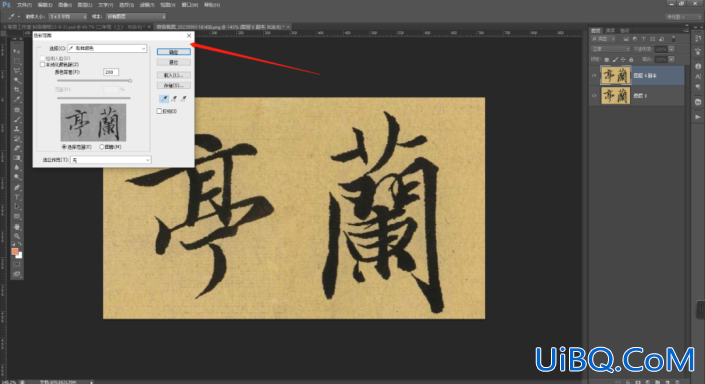Image resolution: width=705 pixels, height=384 pixels.
Task: Select the 图层 0 layer thumbnail
Action: pyautogui.click(x=616, y=96)
